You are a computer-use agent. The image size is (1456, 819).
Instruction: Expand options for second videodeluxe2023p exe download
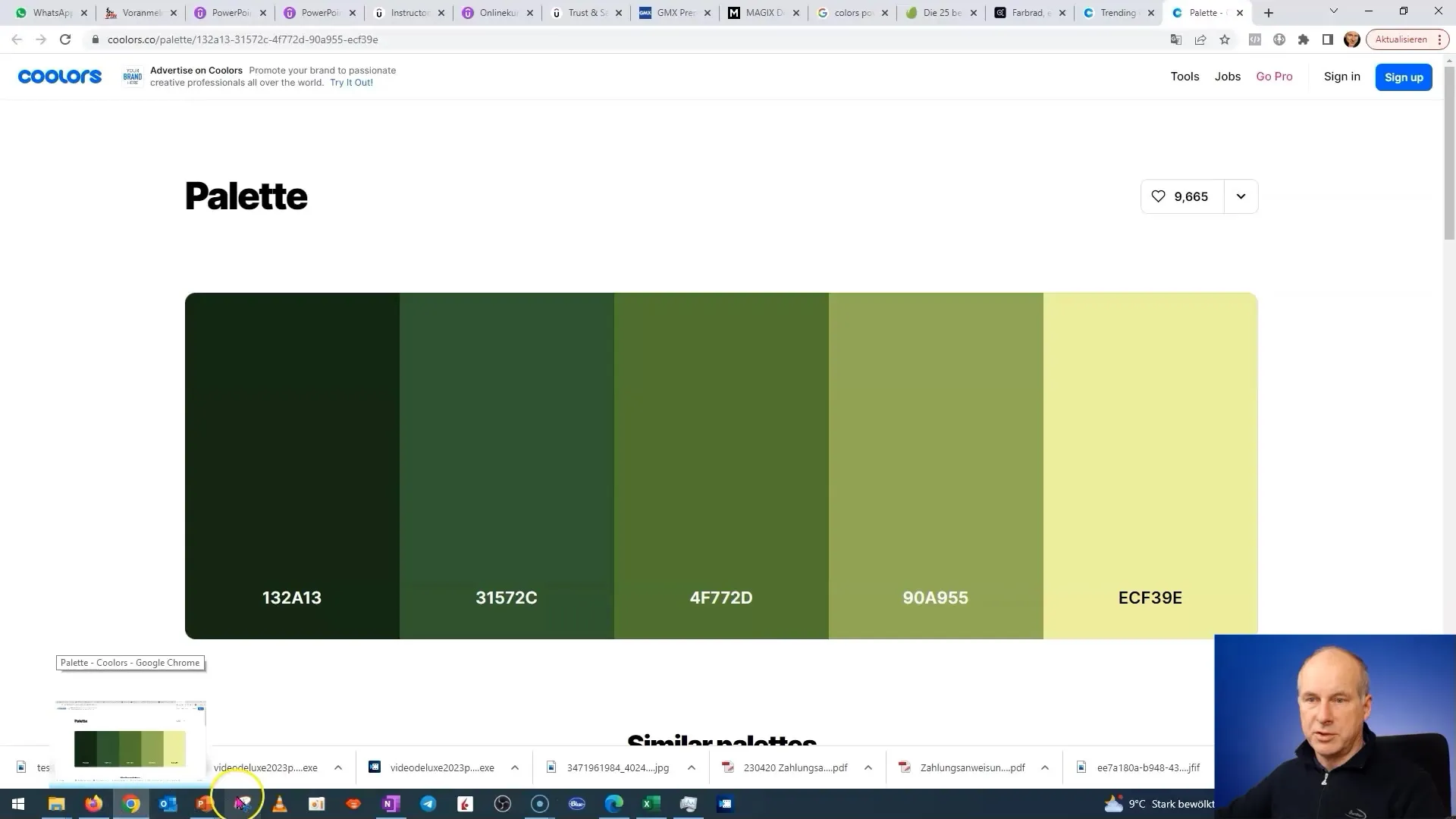[x=515, y=767]
